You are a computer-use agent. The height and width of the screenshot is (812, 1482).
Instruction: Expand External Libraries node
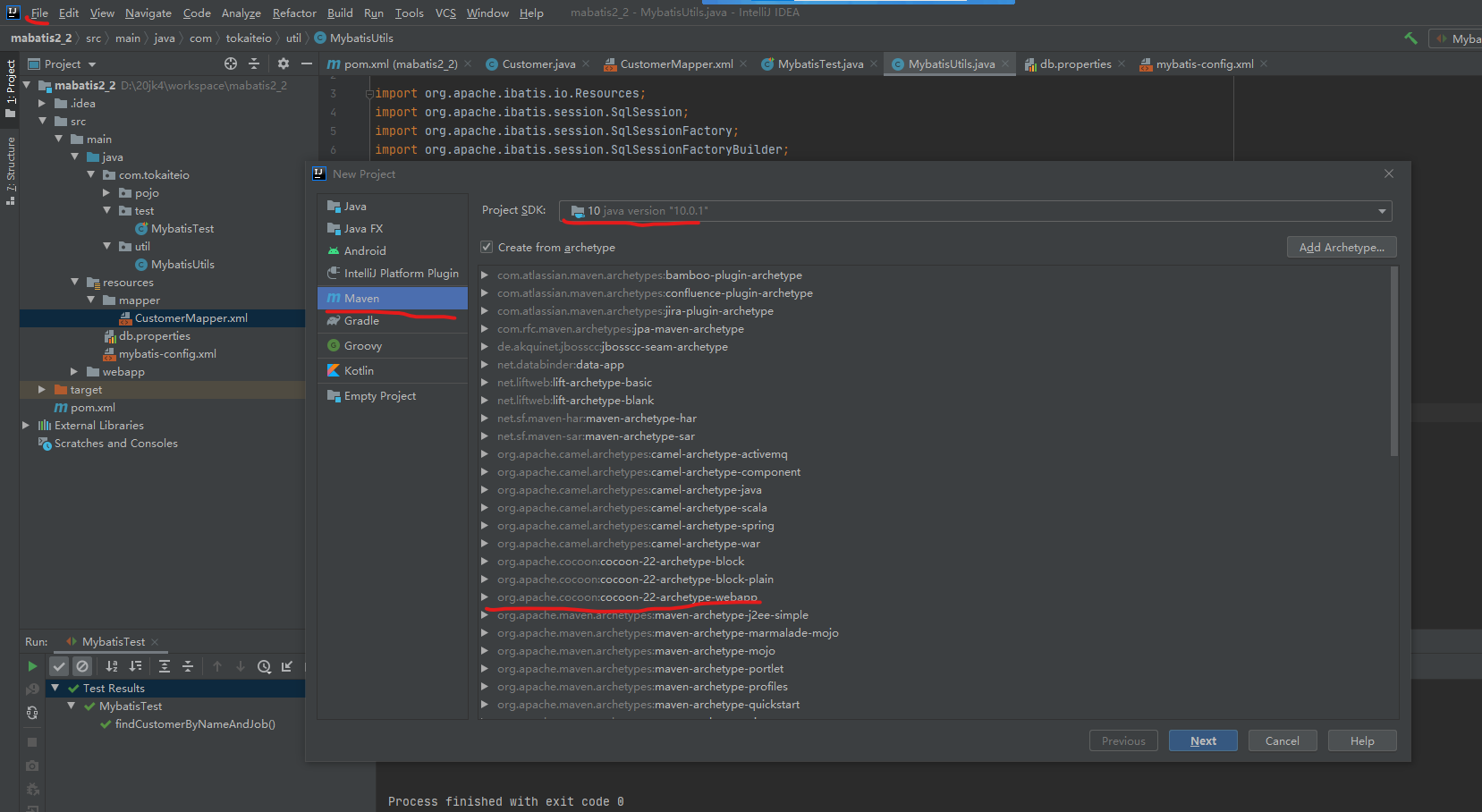pos(26,426)
